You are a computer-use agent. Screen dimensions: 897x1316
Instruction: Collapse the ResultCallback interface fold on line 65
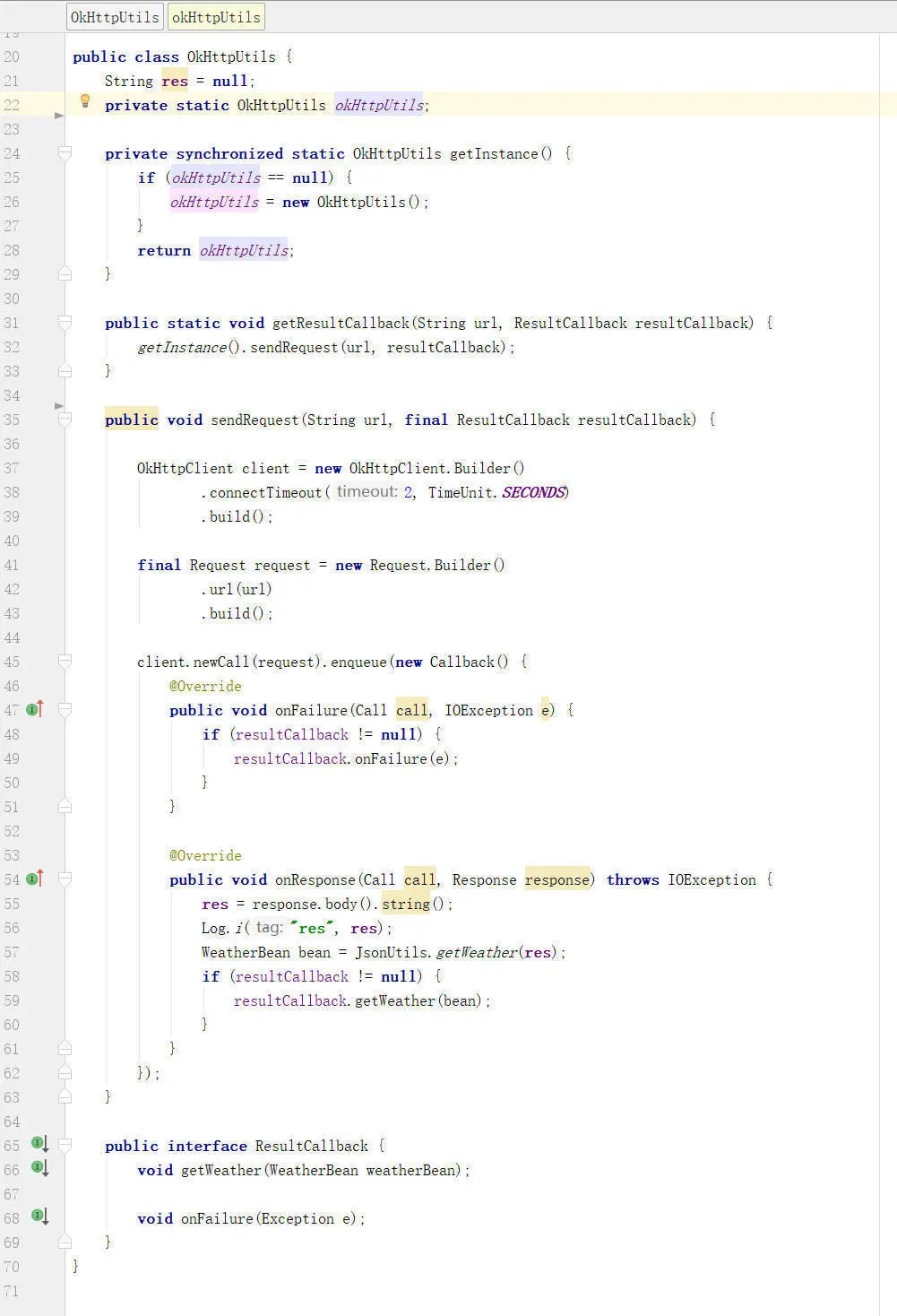pos(65,1145)
